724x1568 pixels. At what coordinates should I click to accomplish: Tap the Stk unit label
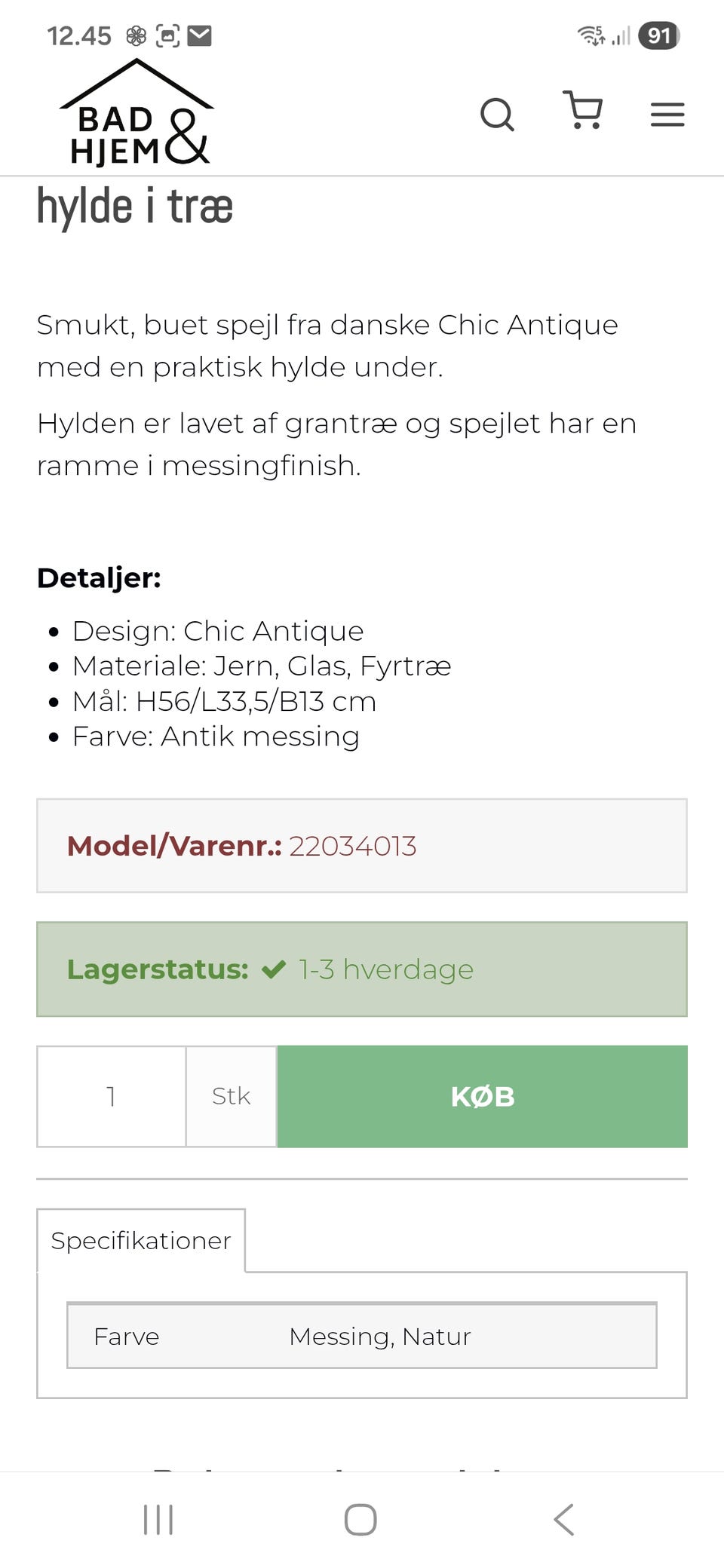[230, 1096]
